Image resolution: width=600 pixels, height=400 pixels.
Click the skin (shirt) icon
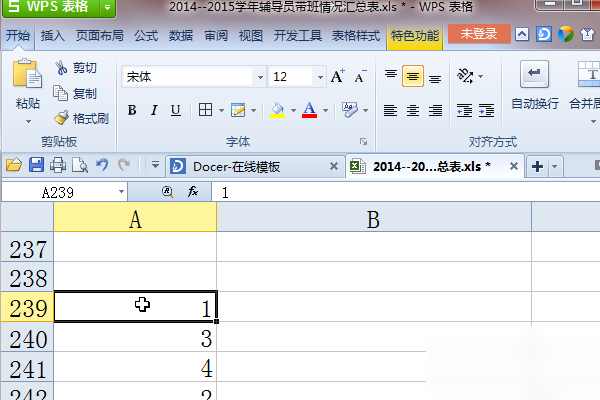(587, 34)
